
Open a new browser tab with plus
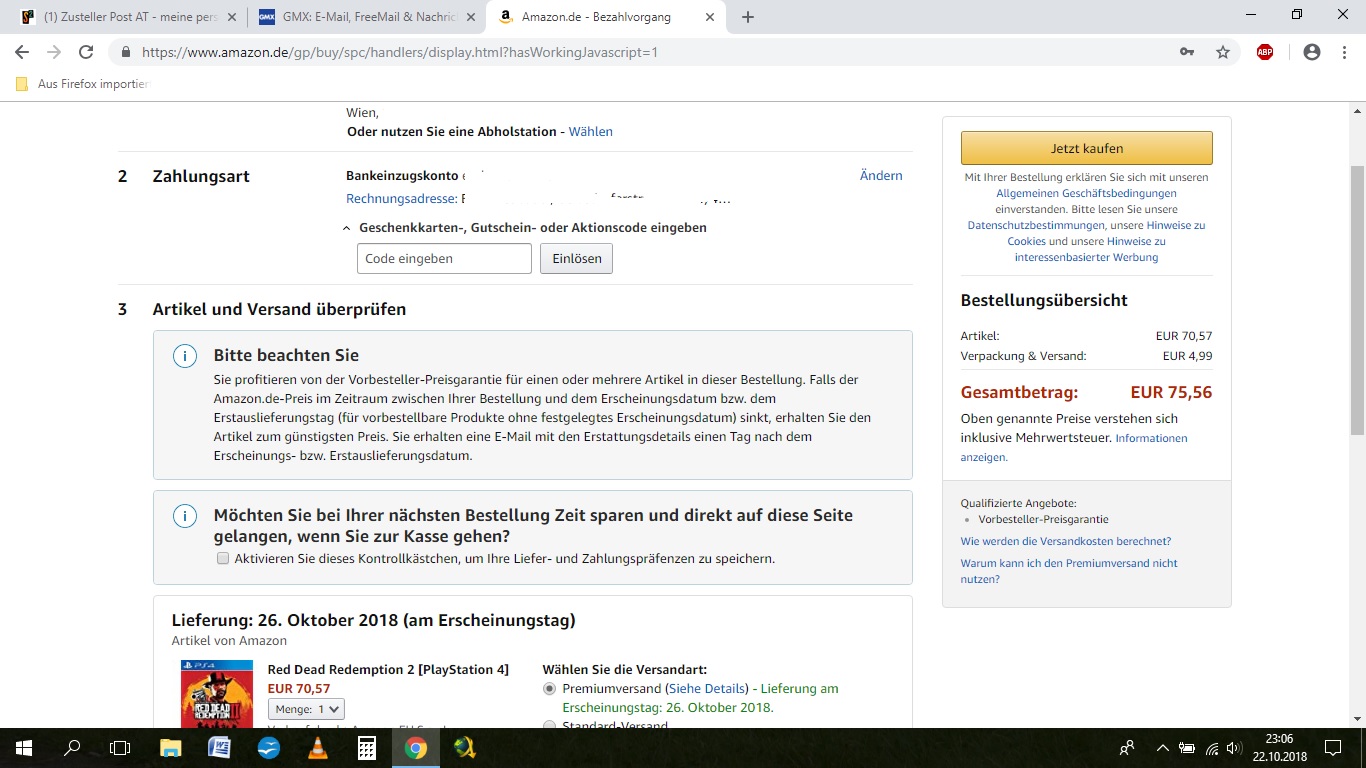pos(747,17)
